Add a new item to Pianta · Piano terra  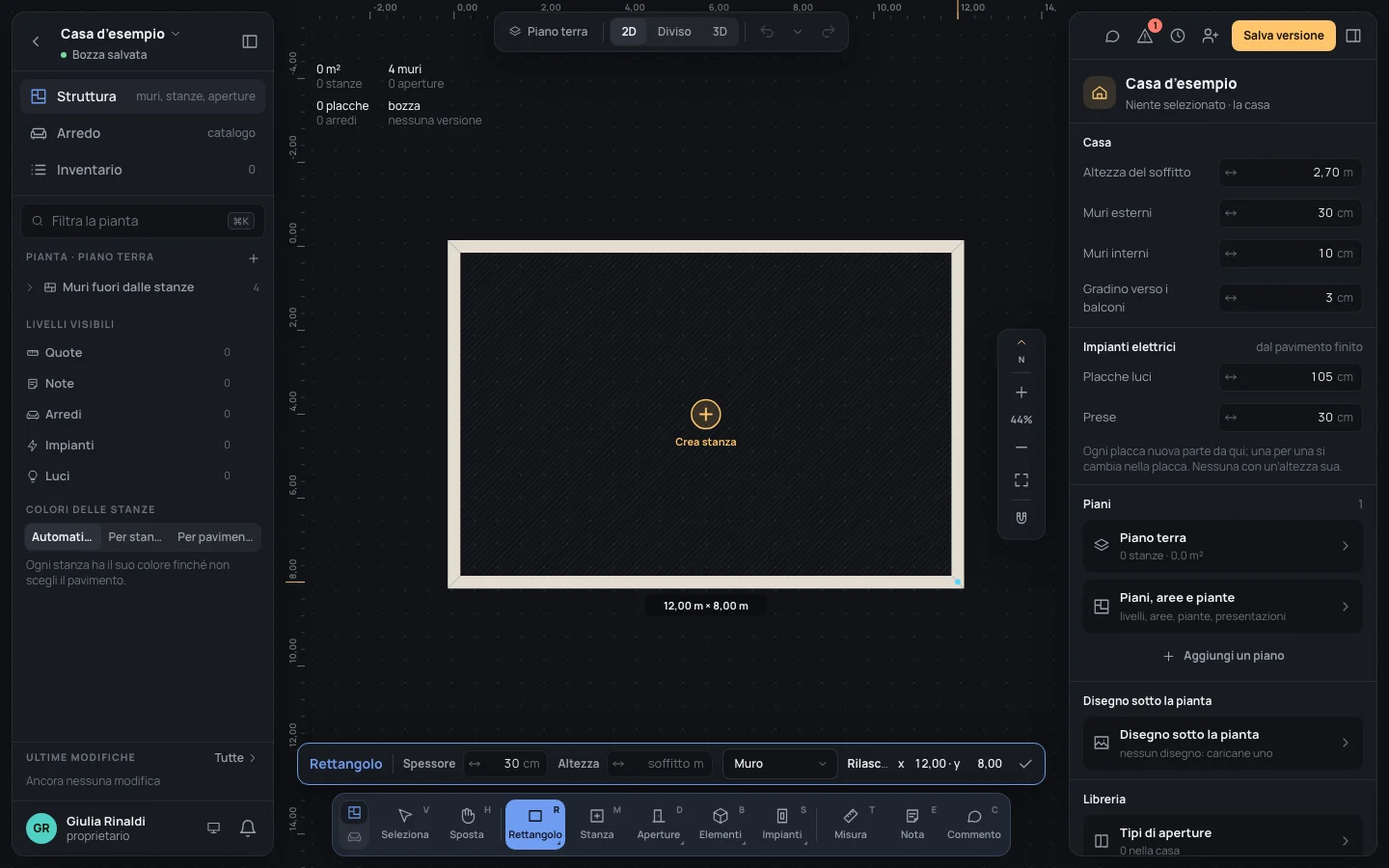point(254,258)
